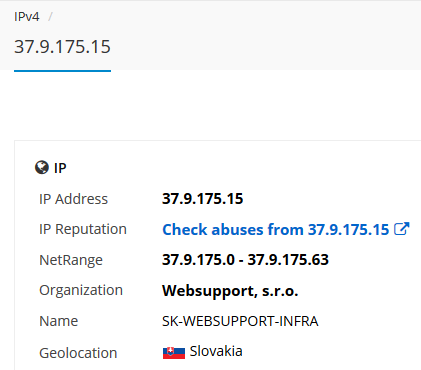Click the 37.9.175.15 page heading
The image size is (421, 370).
[62, 47]
